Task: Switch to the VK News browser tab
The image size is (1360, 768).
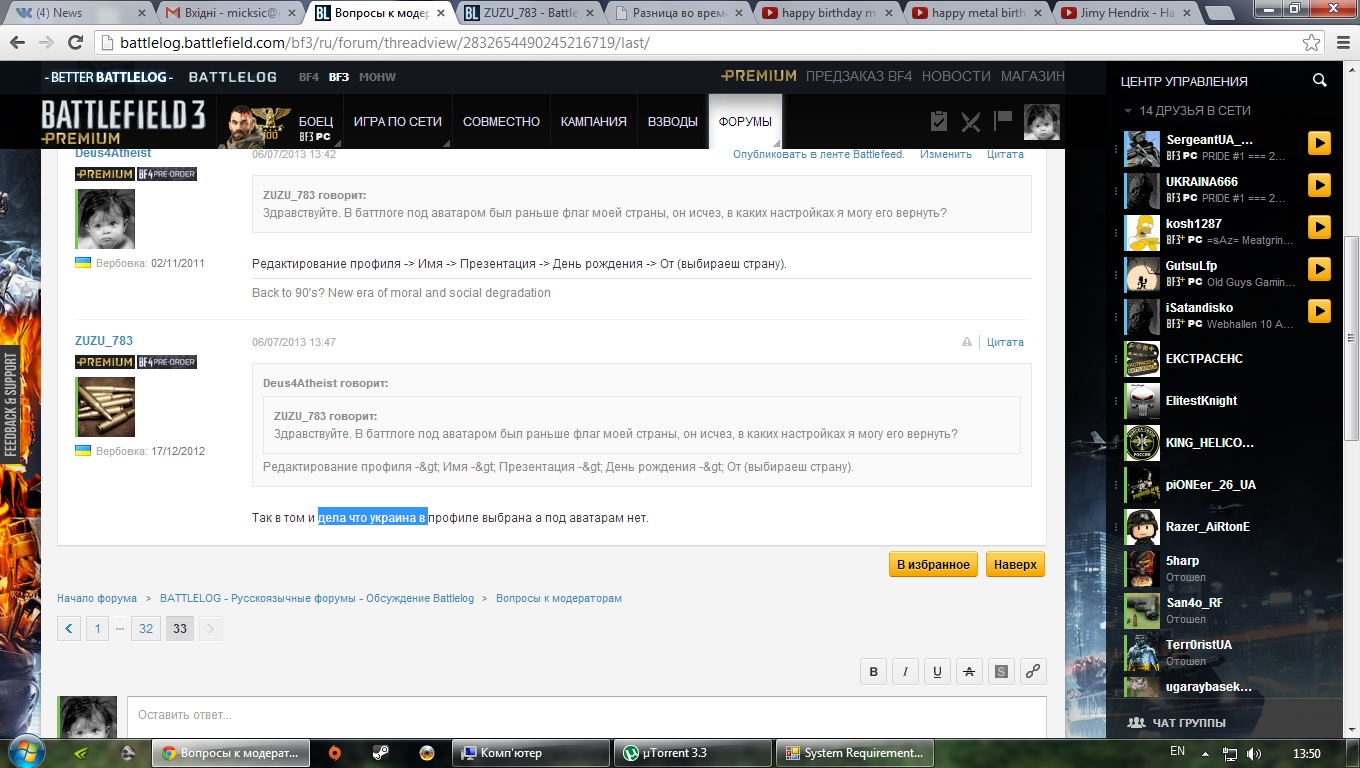Action: tap(76, 13)
